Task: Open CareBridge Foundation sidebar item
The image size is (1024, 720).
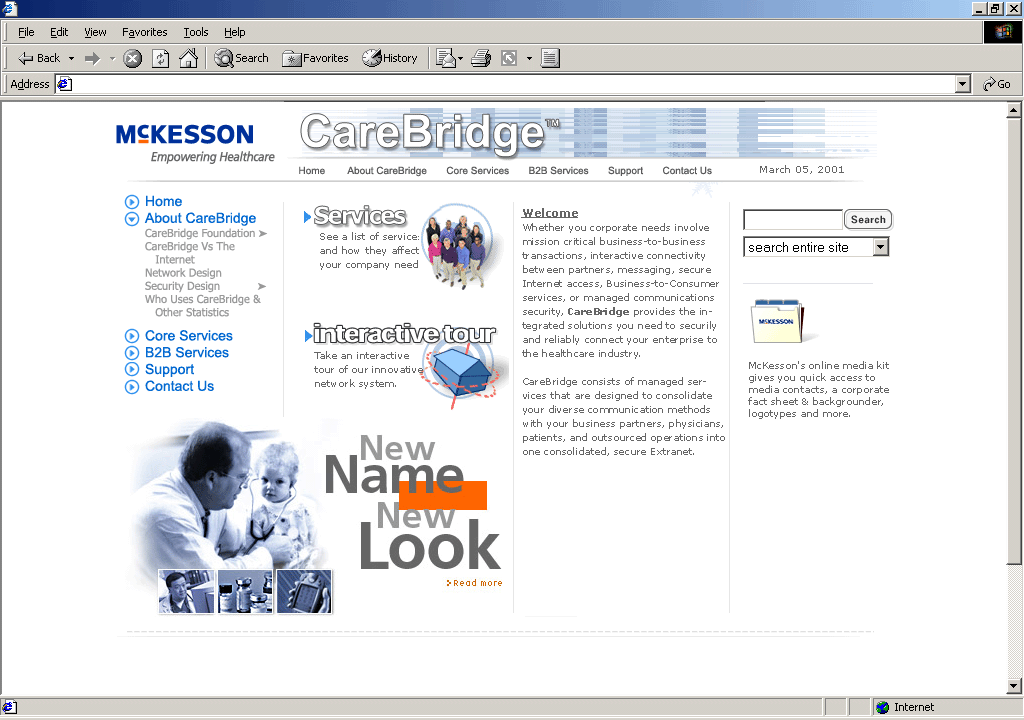Action: [200, 233]
